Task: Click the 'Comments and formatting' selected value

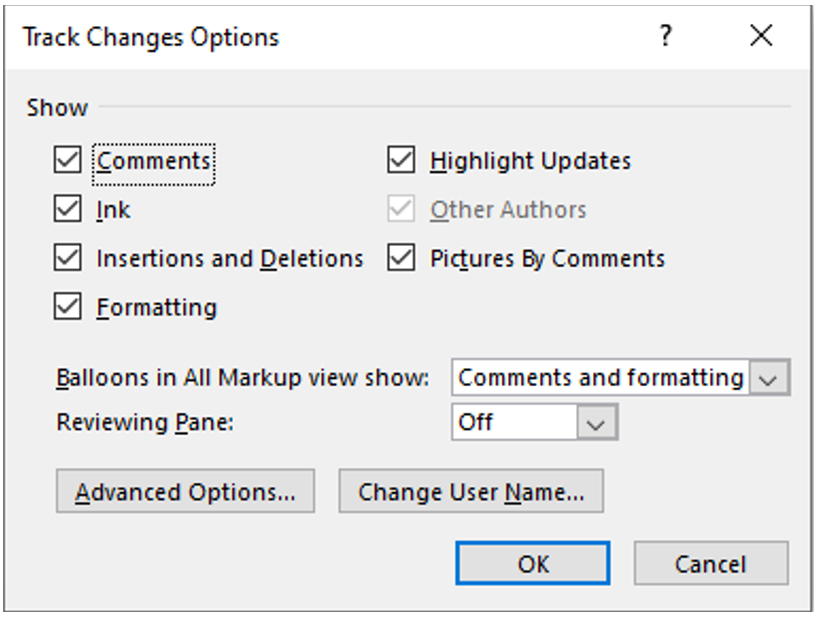Action: coord(600,378)
